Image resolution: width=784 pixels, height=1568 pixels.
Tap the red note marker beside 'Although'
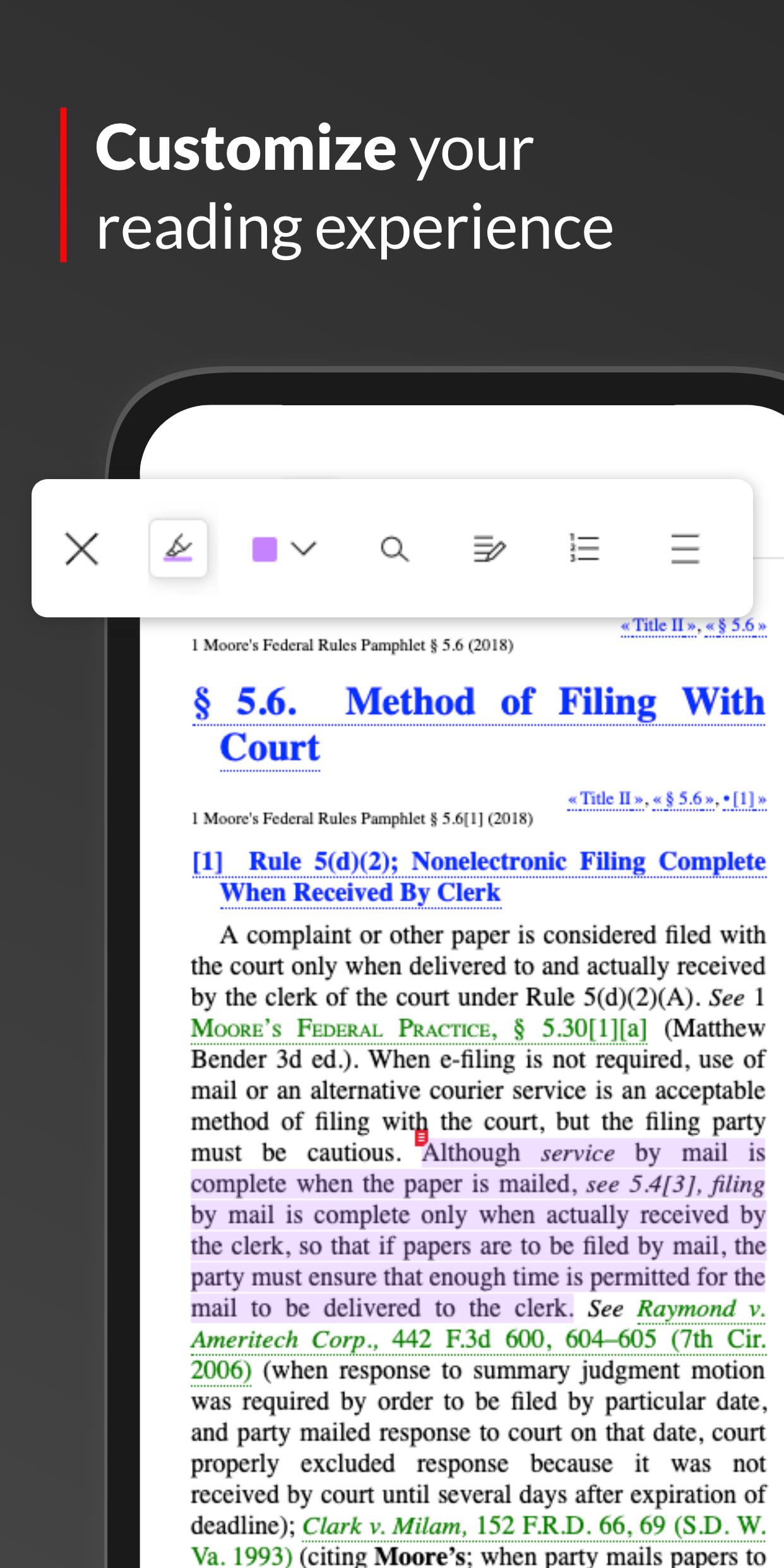(421, 1137)
